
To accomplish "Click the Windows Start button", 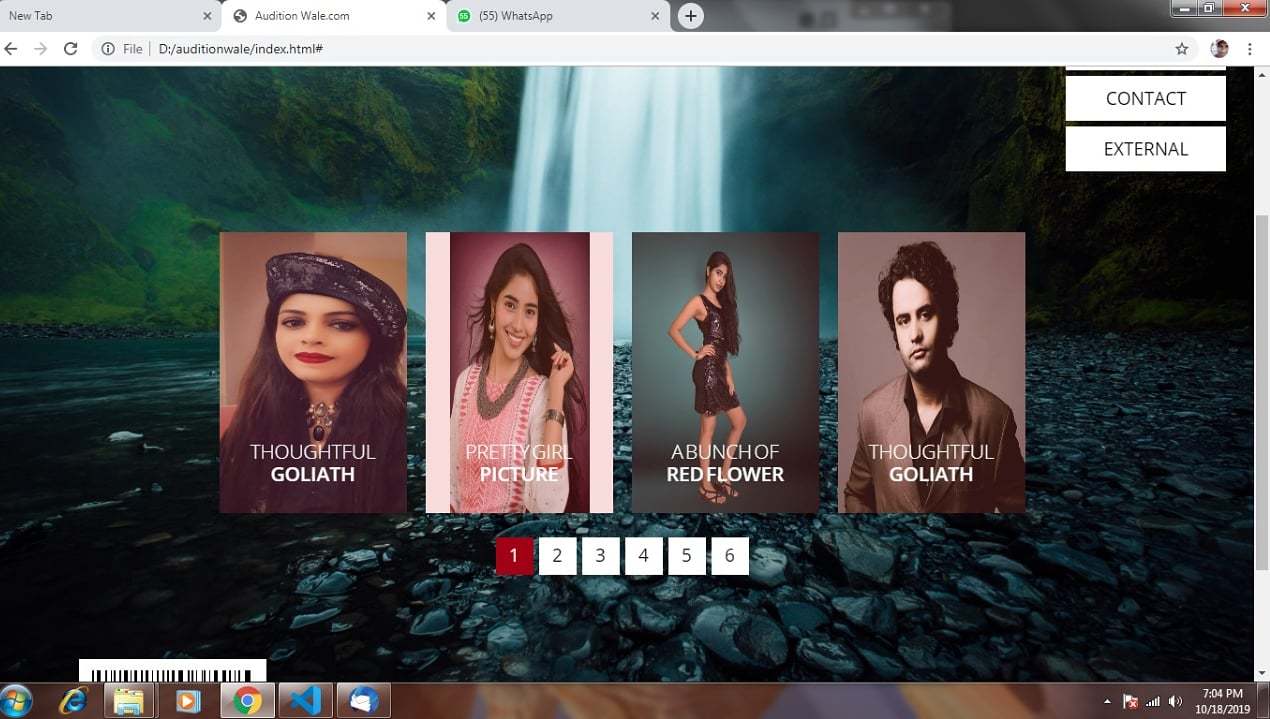I will (17, 701).
